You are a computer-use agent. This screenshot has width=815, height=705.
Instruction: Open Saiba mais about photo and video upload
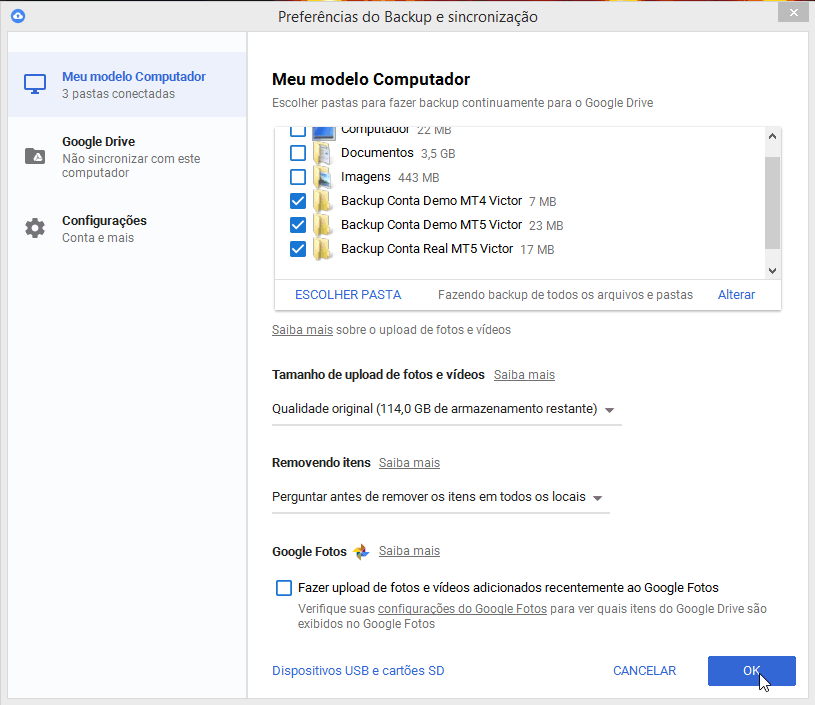pos(302,330)
